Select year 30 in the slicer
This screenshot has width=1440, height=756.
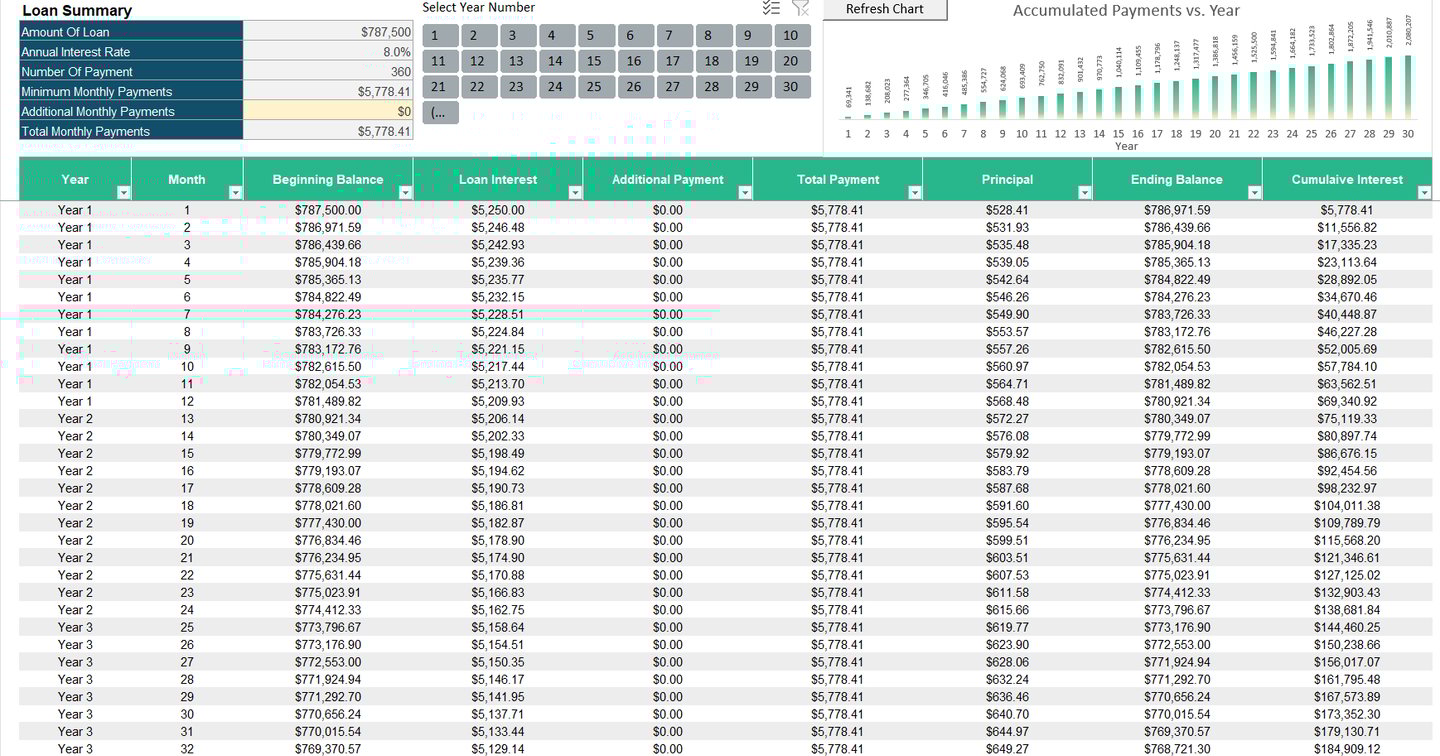791,87
